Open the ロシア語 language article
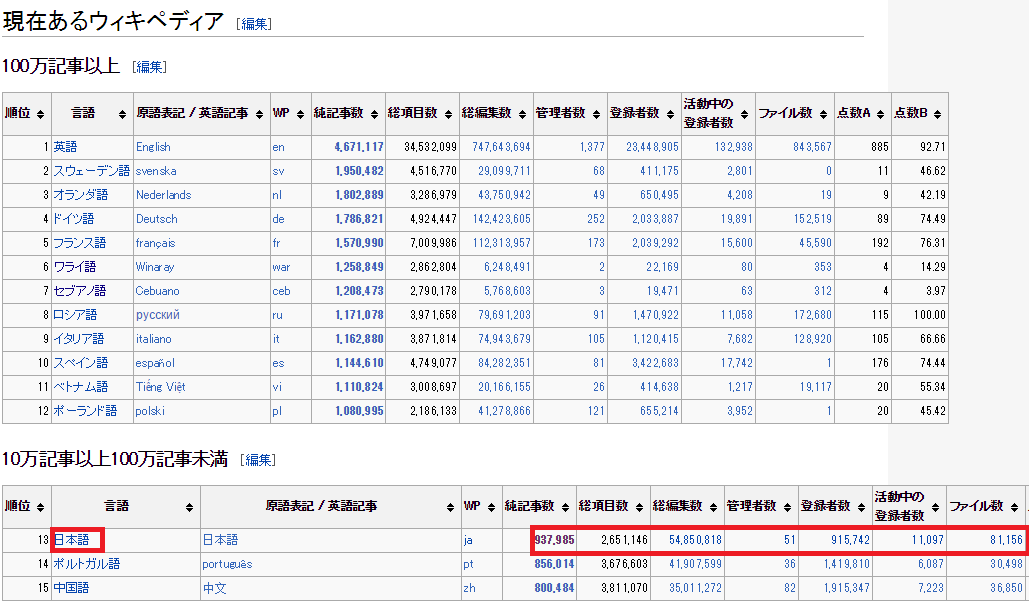Image resolution: width=1029 pixels, height=601 pixels. [75, 315]
